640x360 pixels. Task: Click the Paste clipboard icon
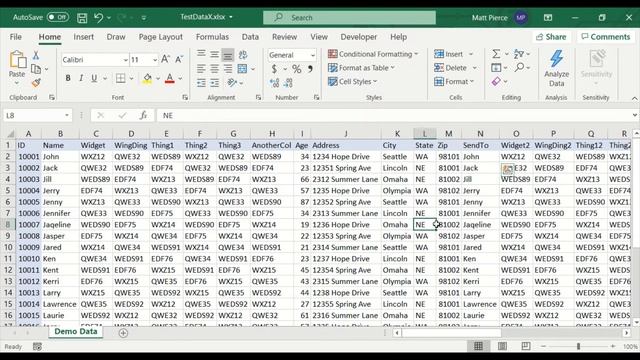click(x=17, y=60)
